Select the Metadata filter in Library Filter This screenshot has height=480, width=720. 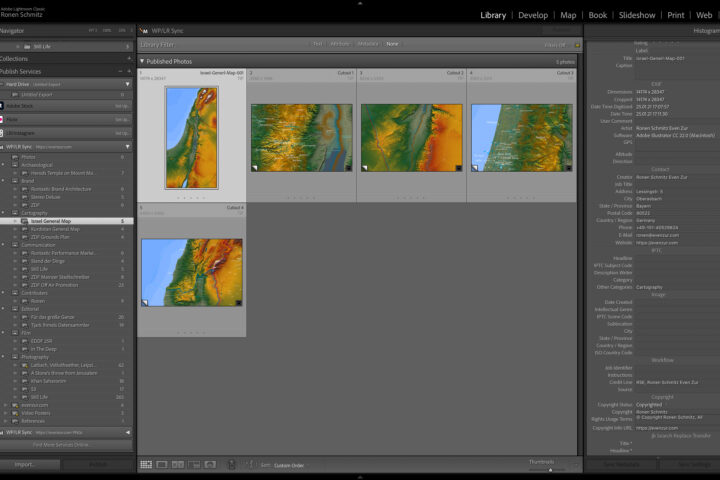coord(368,44)
